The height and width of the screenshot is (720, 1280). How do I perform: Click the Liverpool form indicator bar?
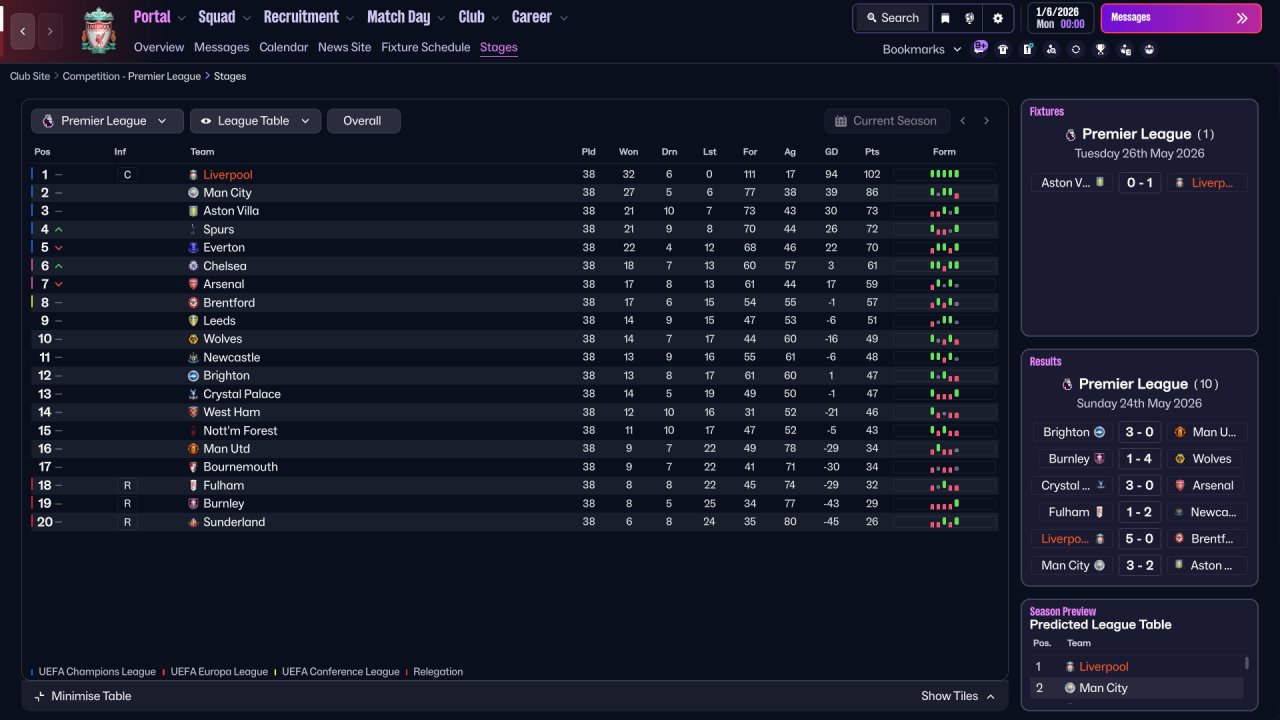pos(944,174)
